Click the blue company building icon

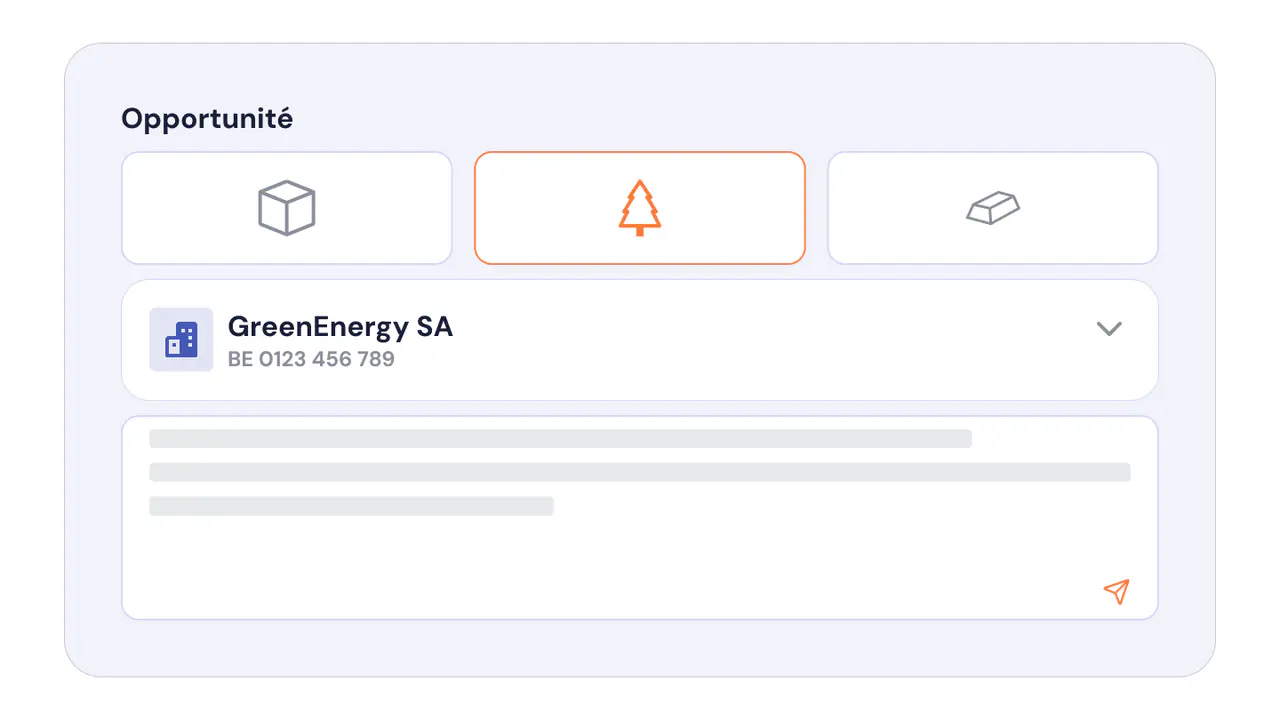(x=181, y=340)
